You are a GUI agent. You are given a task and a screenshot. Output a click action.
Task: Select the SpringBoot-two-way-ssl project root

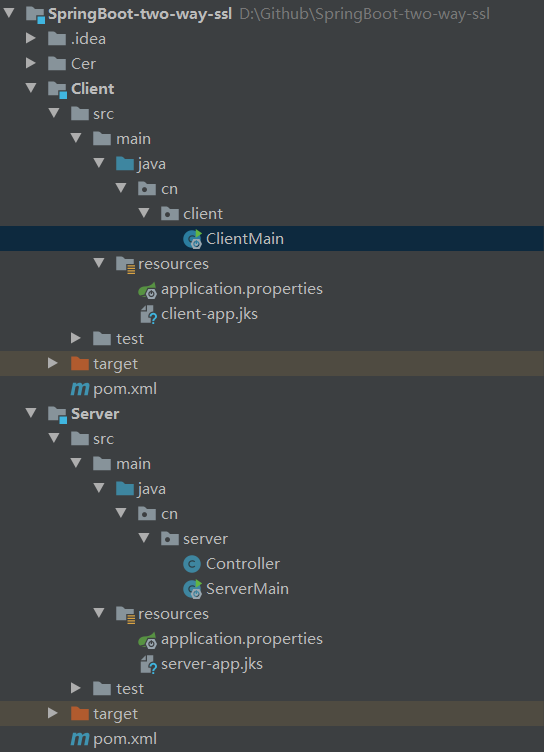coord(140,14)
